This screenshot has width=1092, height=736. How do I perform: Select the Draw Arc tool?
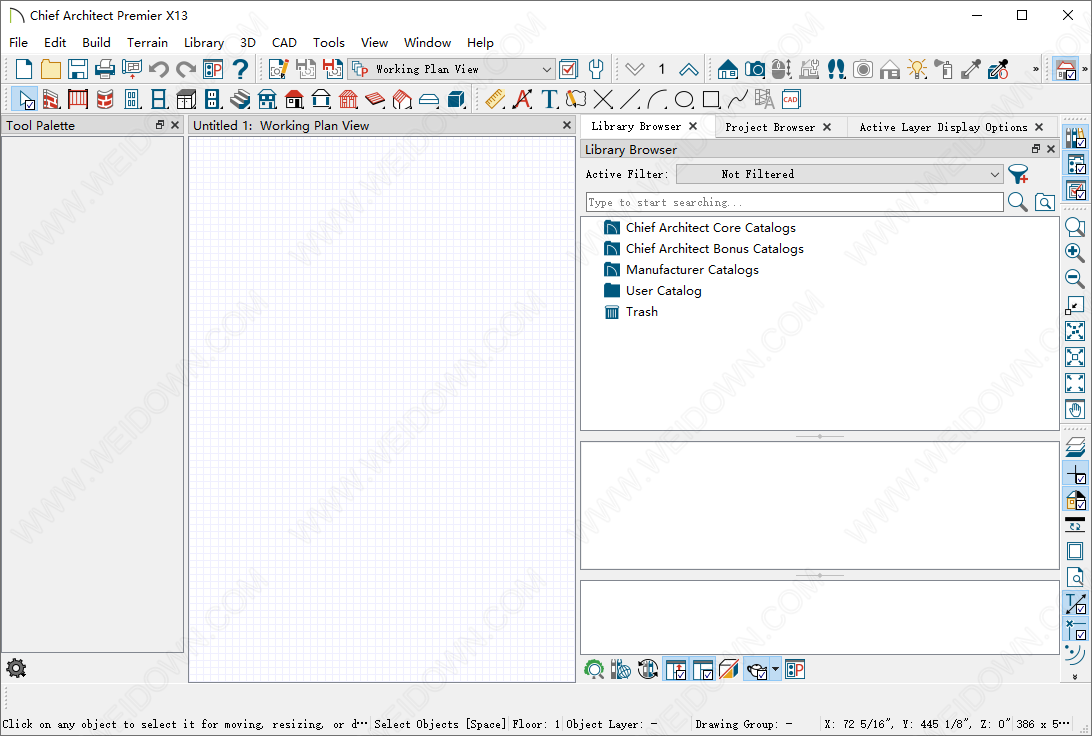(x=657, y=100)
